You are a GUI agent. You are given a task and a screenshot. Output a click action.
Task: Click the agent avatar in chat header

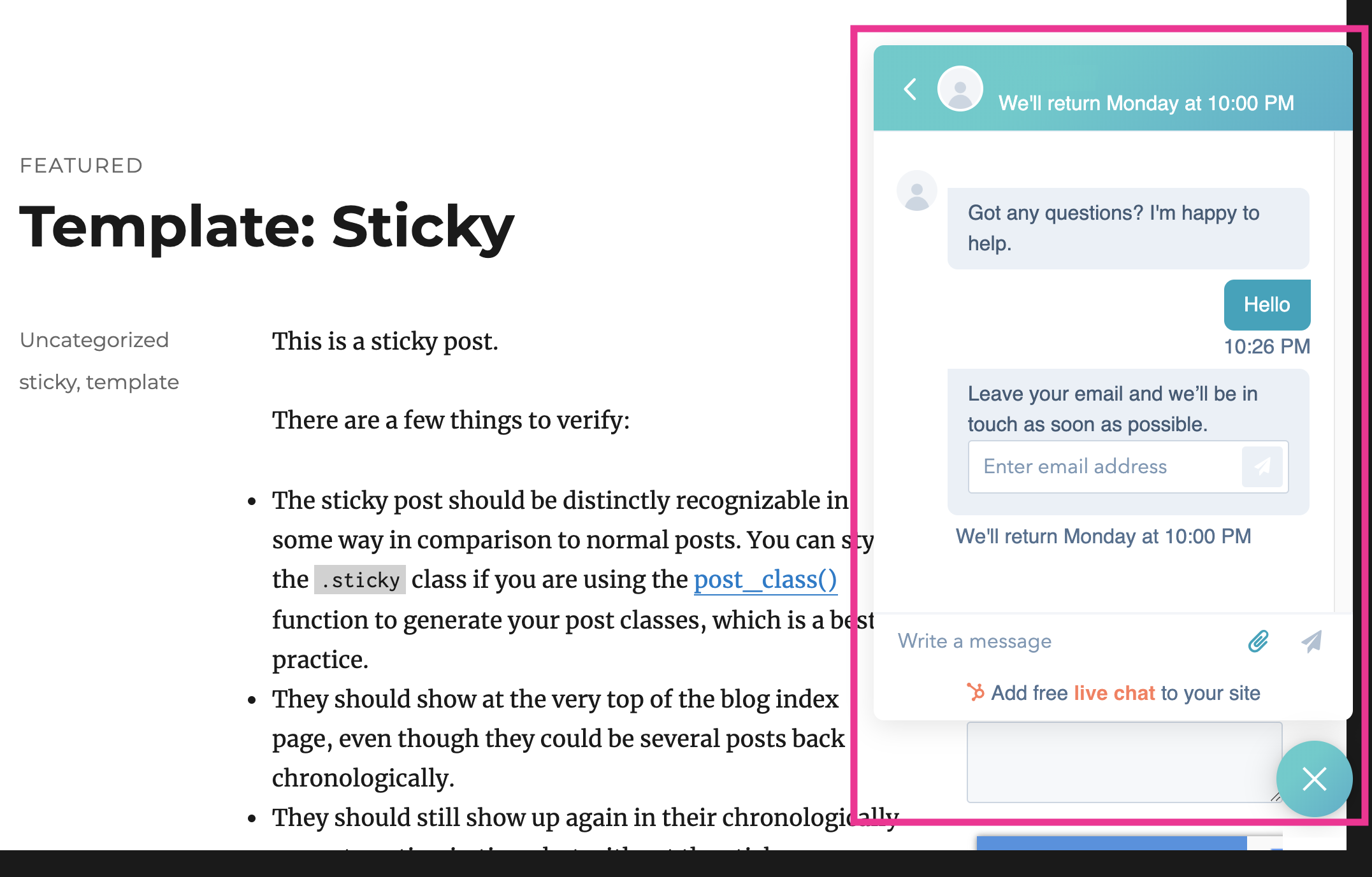960,89
